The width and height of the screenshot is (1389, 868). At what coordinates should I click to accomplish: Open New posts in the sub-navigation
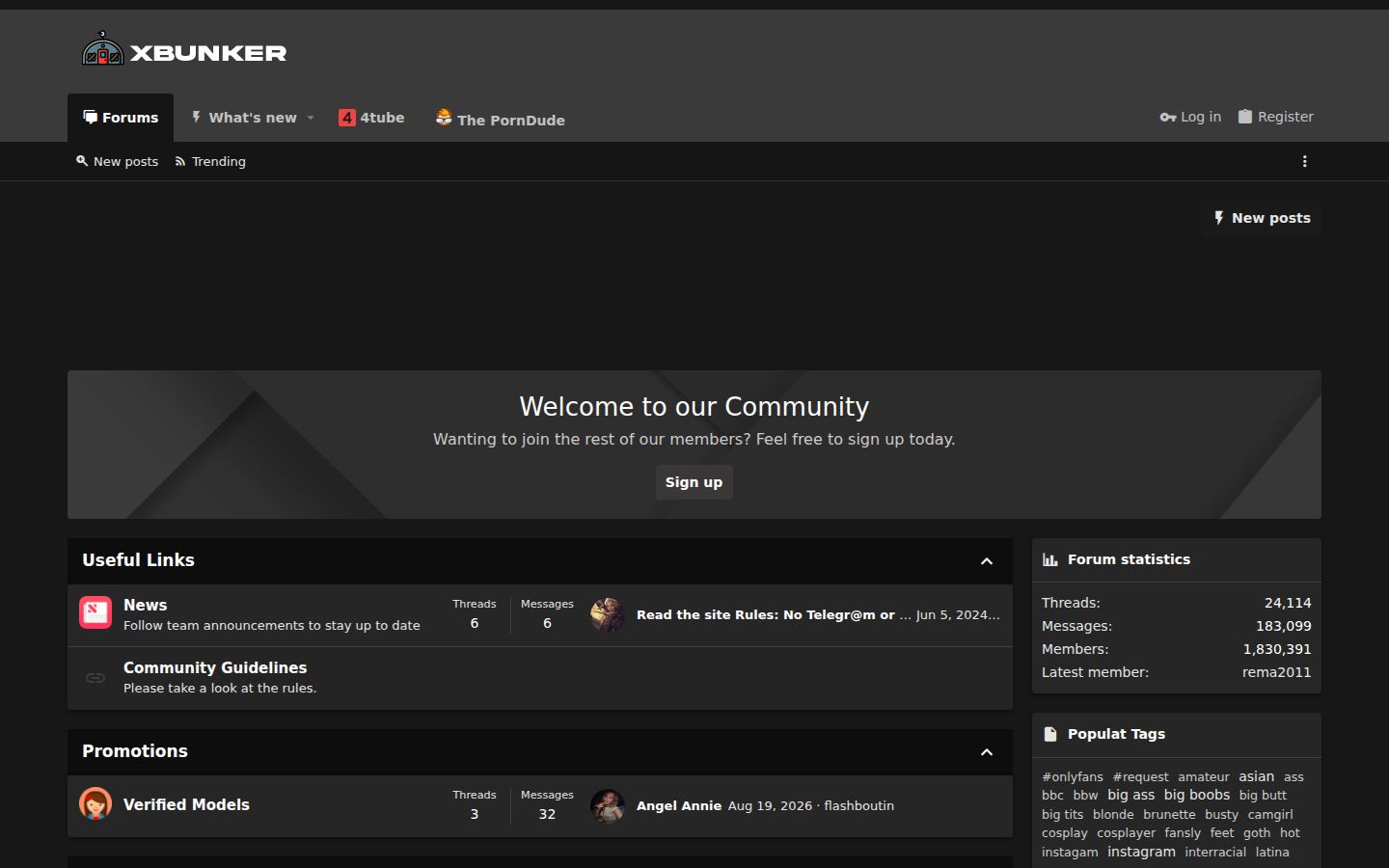pyautogui.click(x=117, y=161)
